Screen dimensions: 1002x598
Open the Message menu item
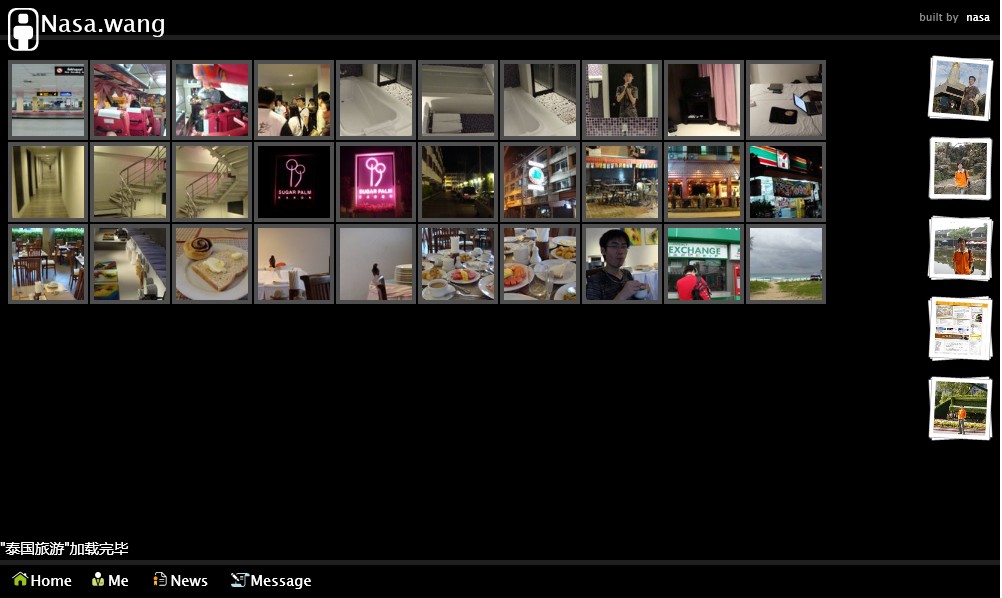point(271,580)
